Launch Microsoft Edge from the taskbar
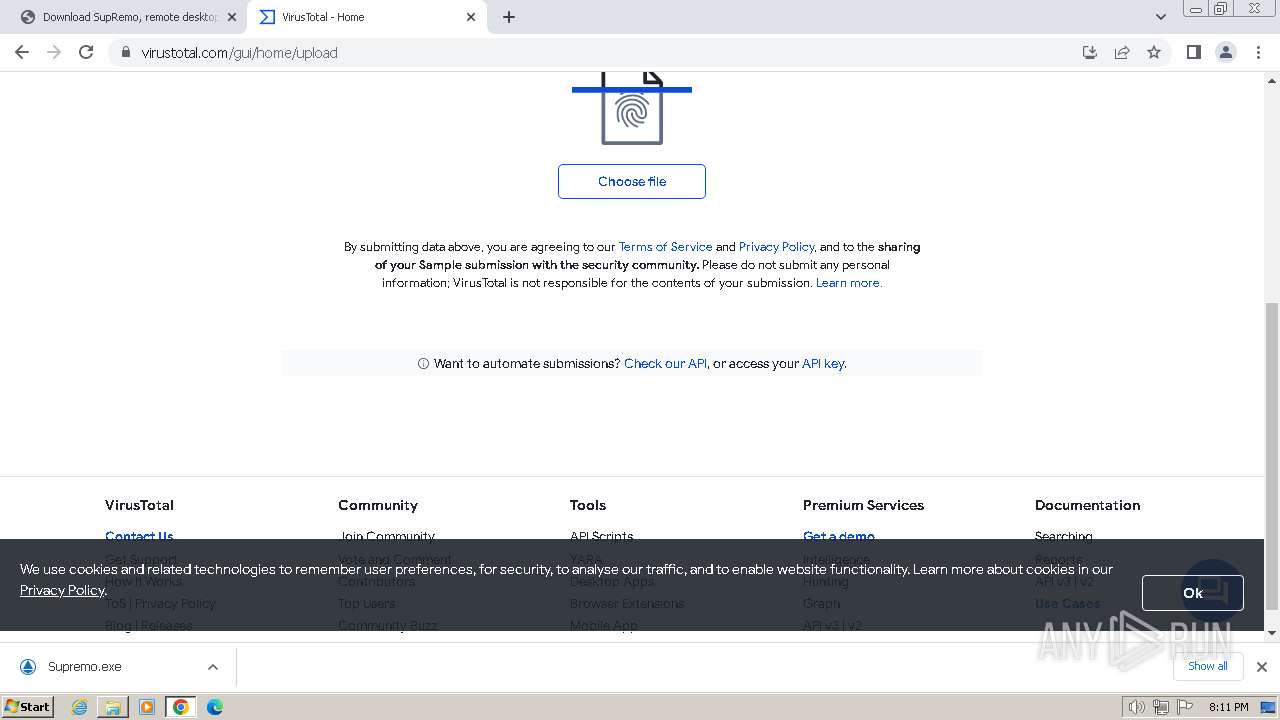 (x=214, y=707)
